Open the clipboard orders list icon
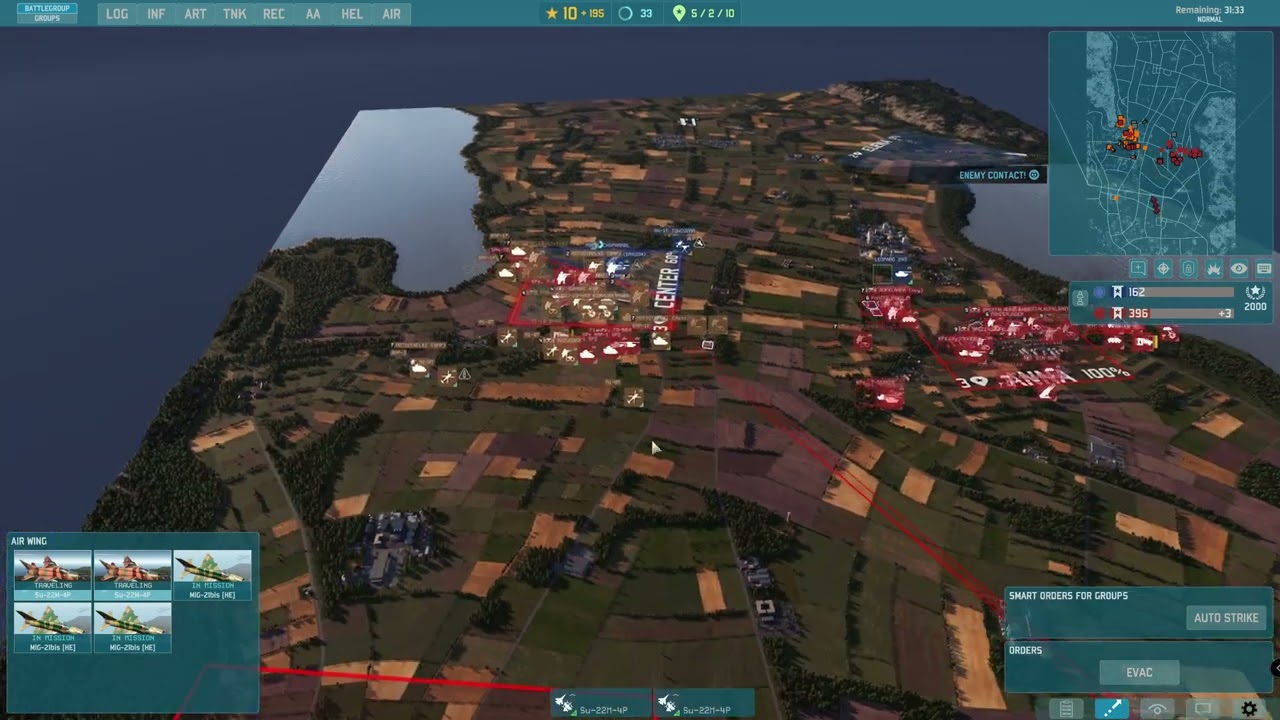This screenshot has width=1280, height=720. coord(1066,709)
